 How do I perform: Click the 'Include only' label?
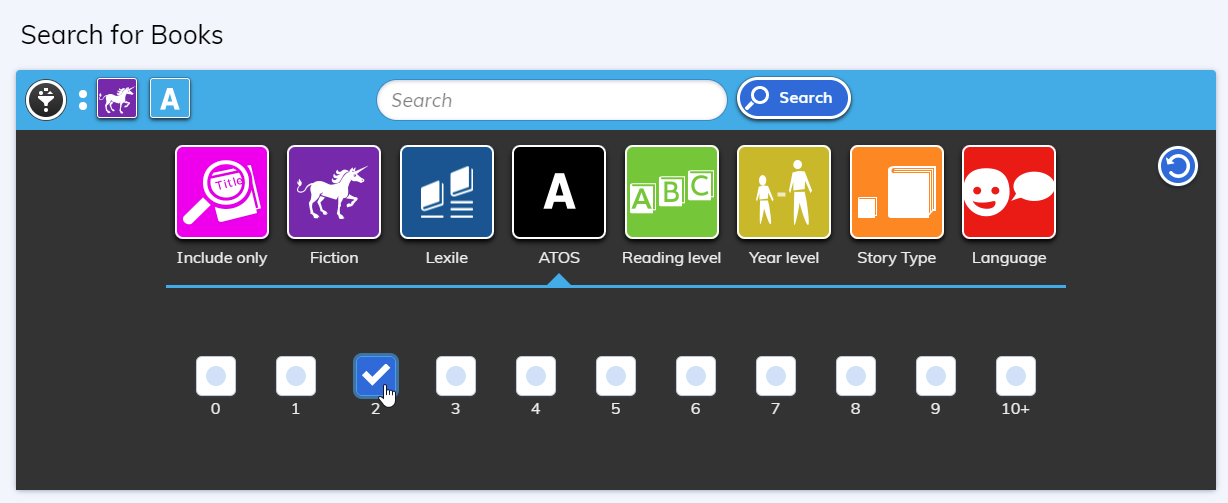(x=222, y=258)
